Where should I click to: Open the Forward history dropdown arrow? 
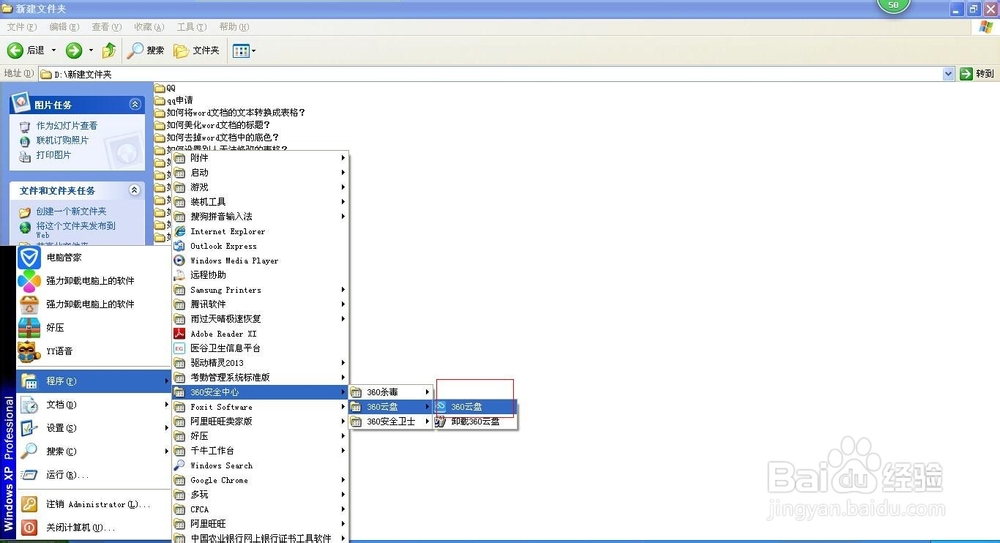tap(91, 50)
